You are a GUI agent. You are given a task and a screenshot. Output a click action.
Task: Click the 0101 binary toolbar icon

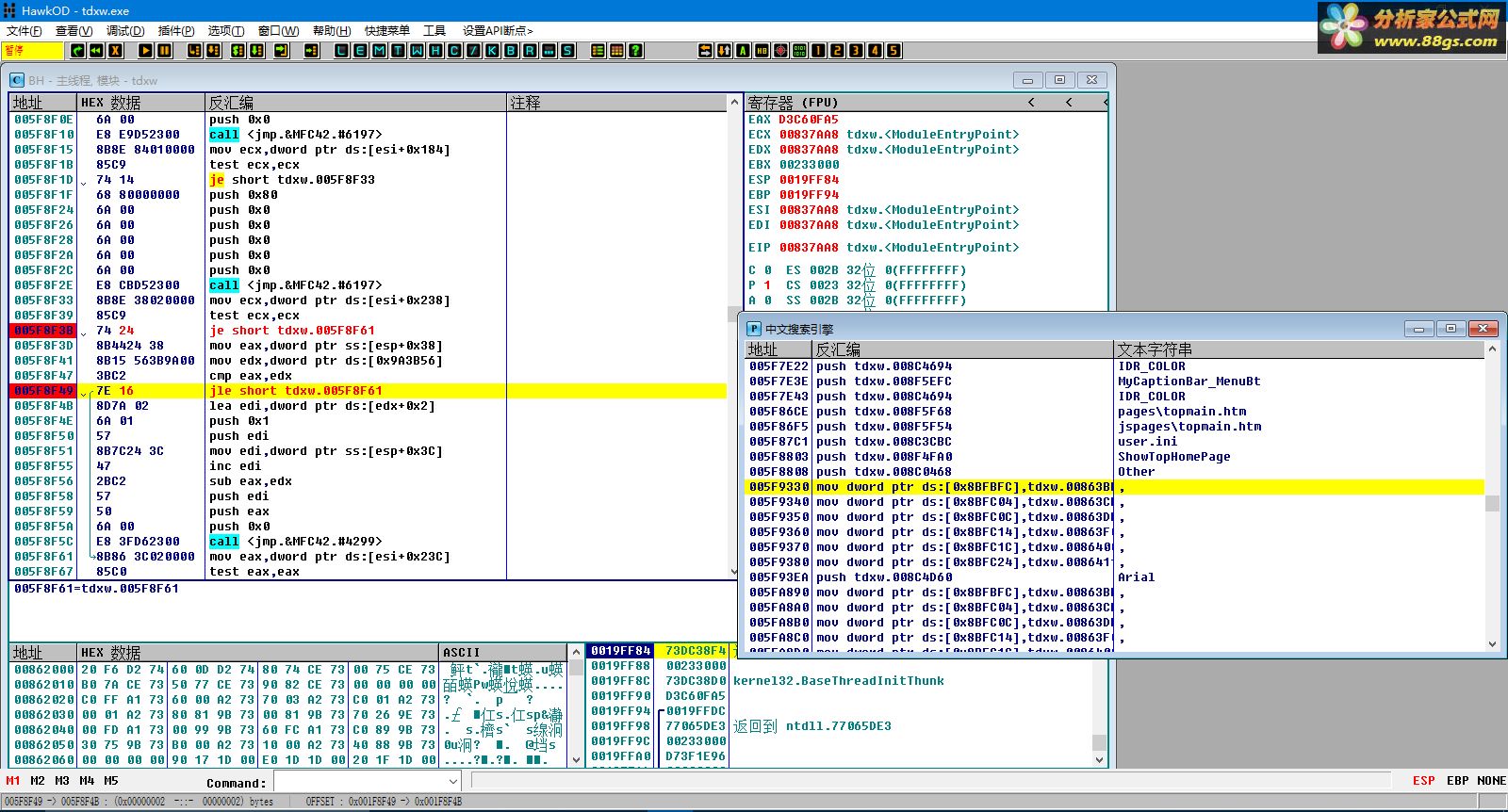tap(799, 51)
